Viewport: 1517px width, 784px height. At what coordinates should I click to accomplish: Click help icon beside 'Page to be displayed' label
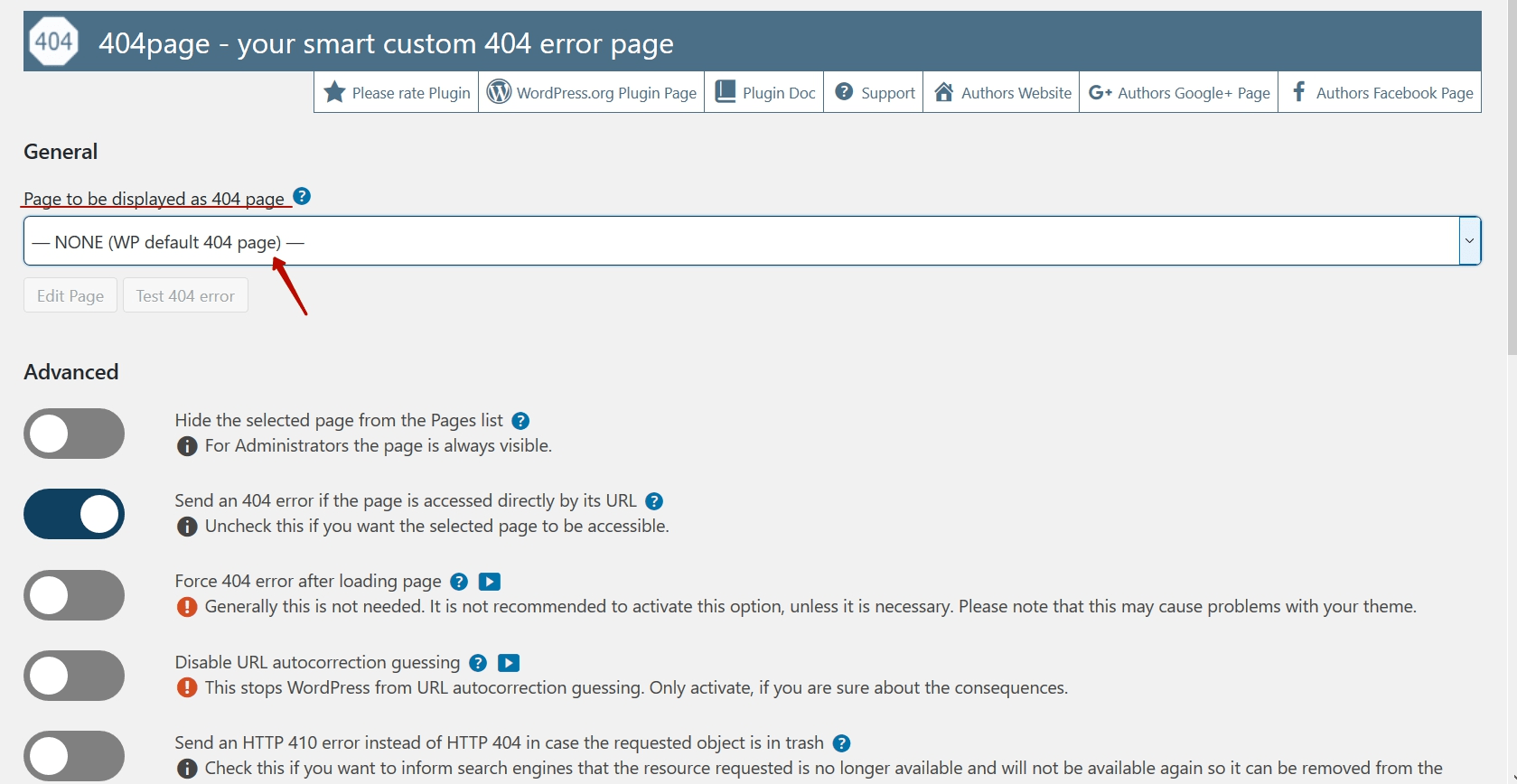(303, 196)
